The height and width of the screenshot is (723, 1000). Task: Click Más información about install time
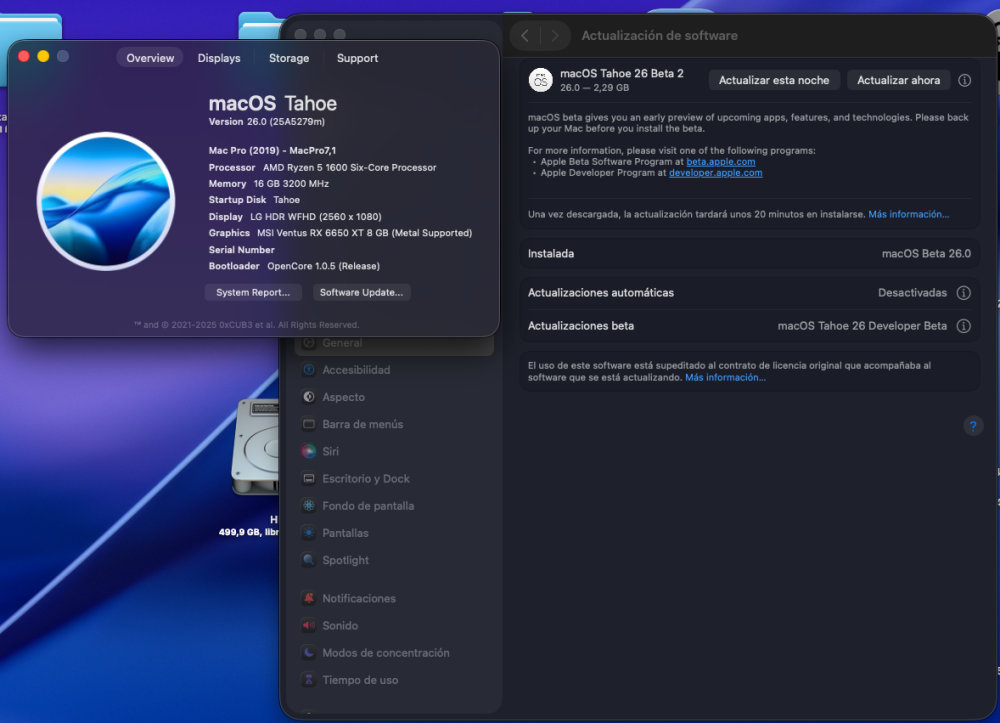(908, 214)
